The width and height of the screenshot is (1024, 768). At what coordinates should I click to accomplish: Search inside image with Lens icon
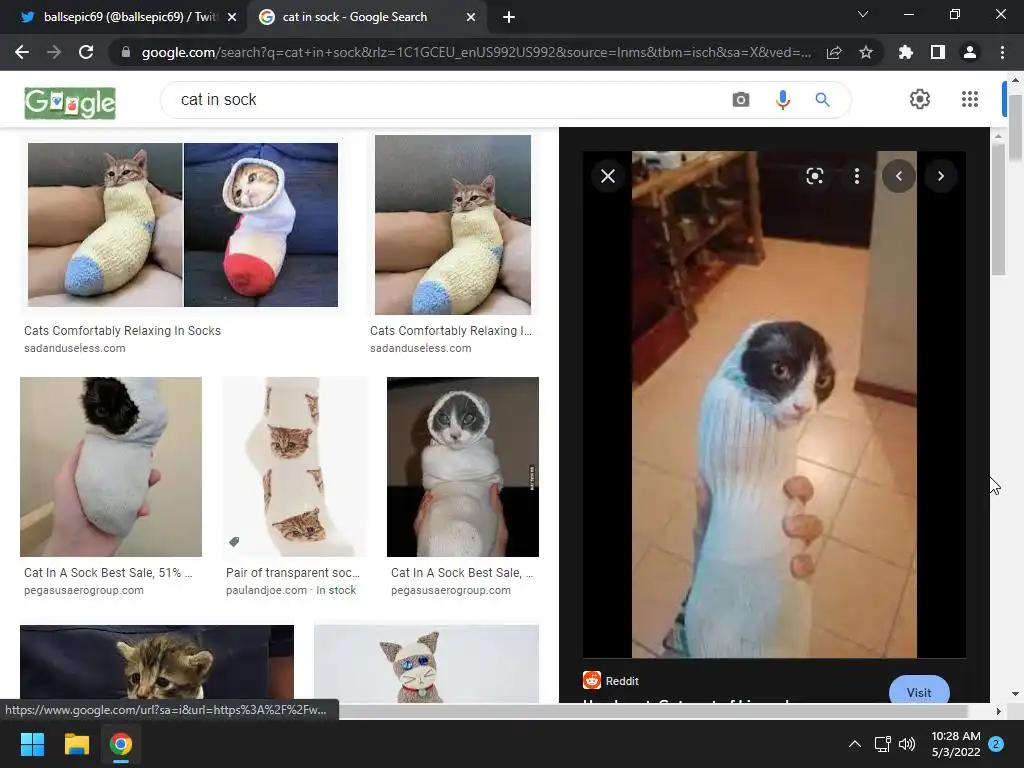click(x=814, y=176)
